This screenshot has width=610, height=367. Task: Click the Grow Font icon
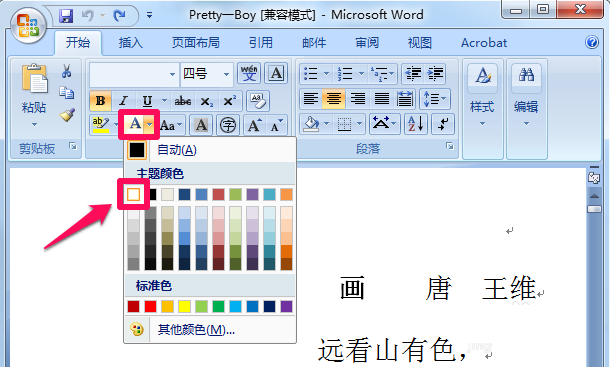tap(254, 125)
